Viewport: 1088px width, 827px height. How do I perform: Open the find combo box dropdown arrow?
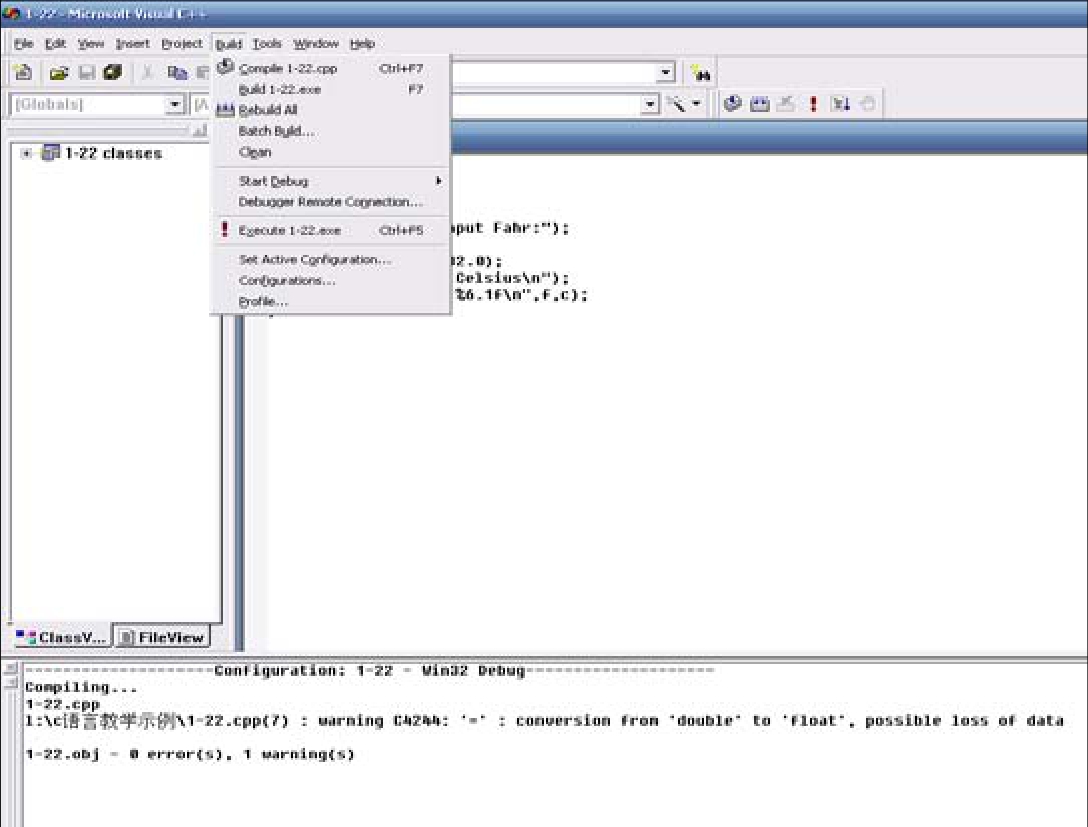pyautogui.click(x=665, y=72)
